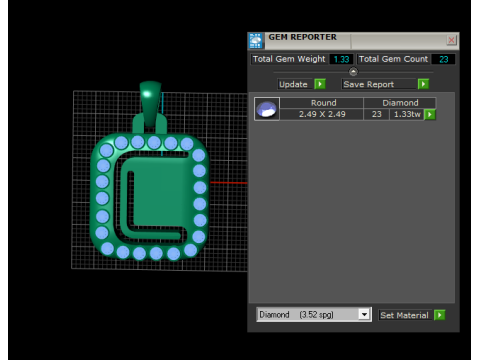480x360 pixels.
Task: Collapse the panel using round arrow handle
Action: pyautogui.click(x=353, y=71)
